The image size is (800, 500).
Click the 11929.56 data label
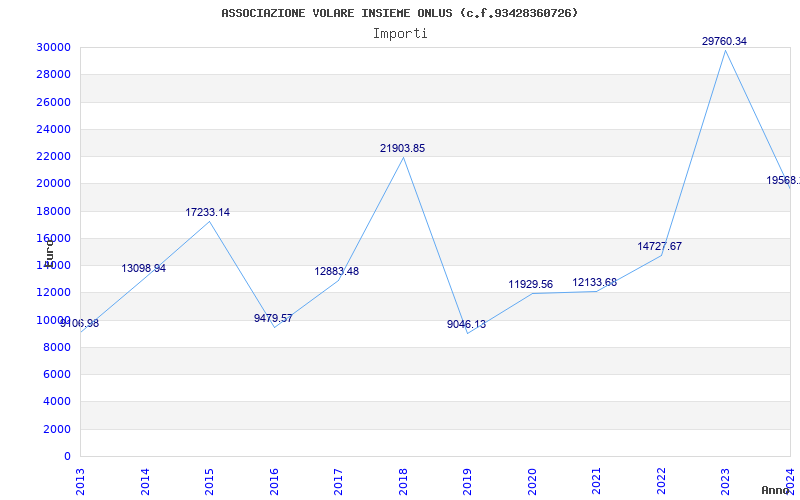point(530,284)
